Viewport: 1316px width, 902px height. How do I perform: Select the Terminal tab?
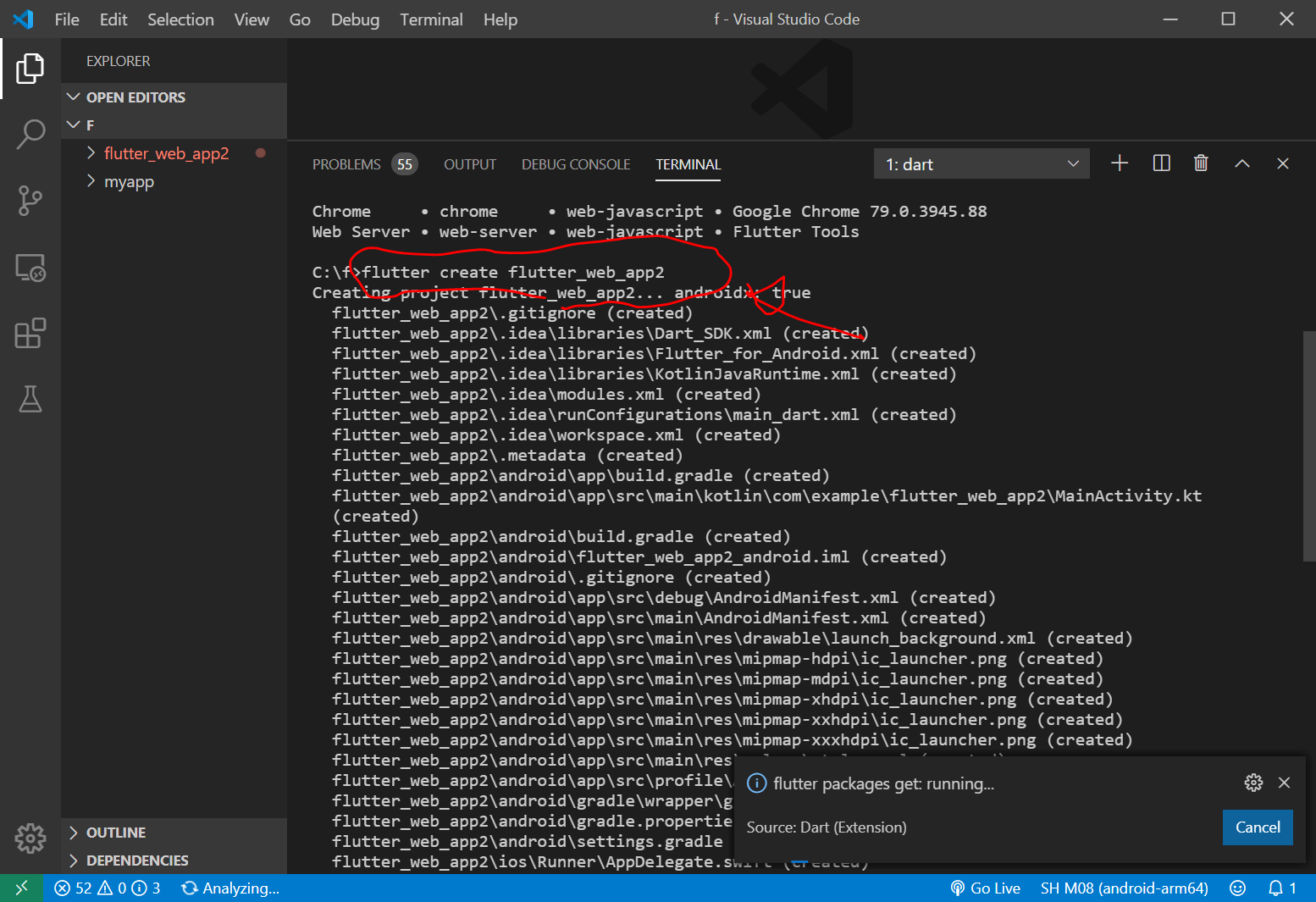688,164
